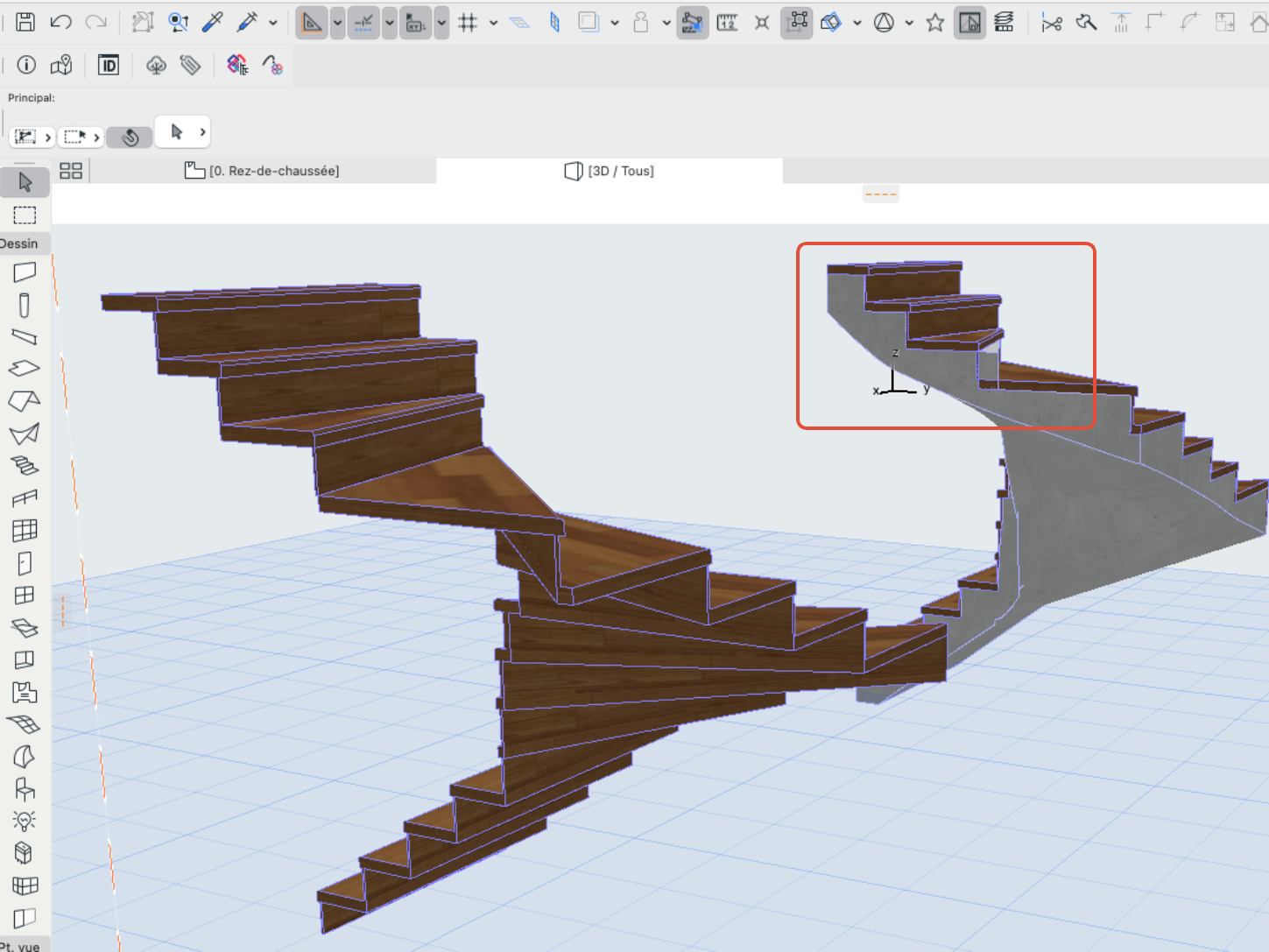Open the ID element manager icon

(x=109, y=65)
